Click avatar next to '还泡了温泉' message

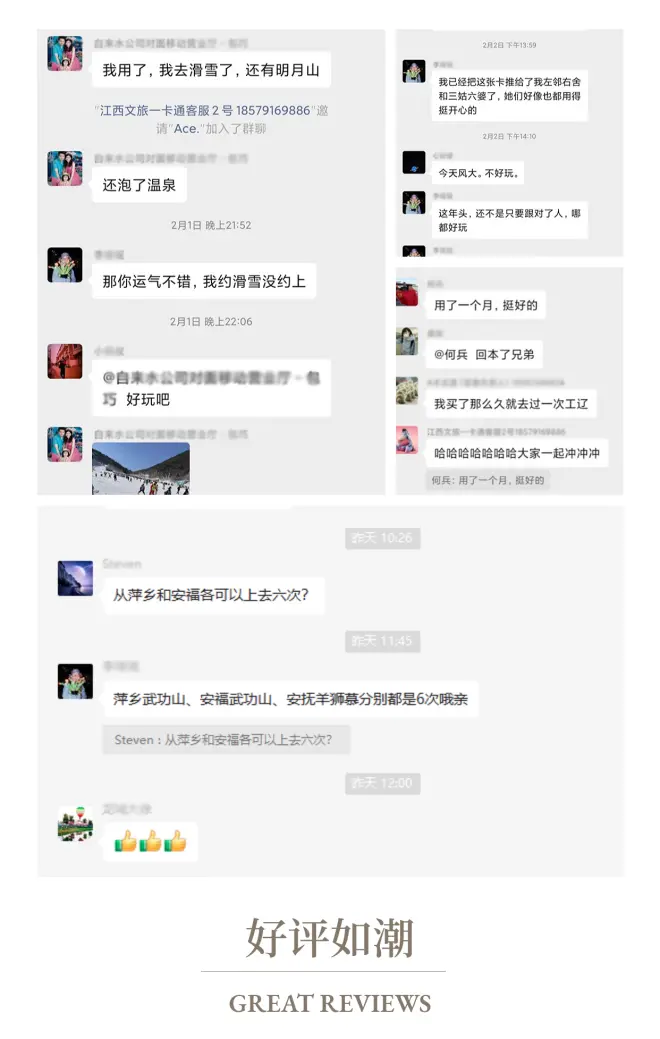pos(65,168)
